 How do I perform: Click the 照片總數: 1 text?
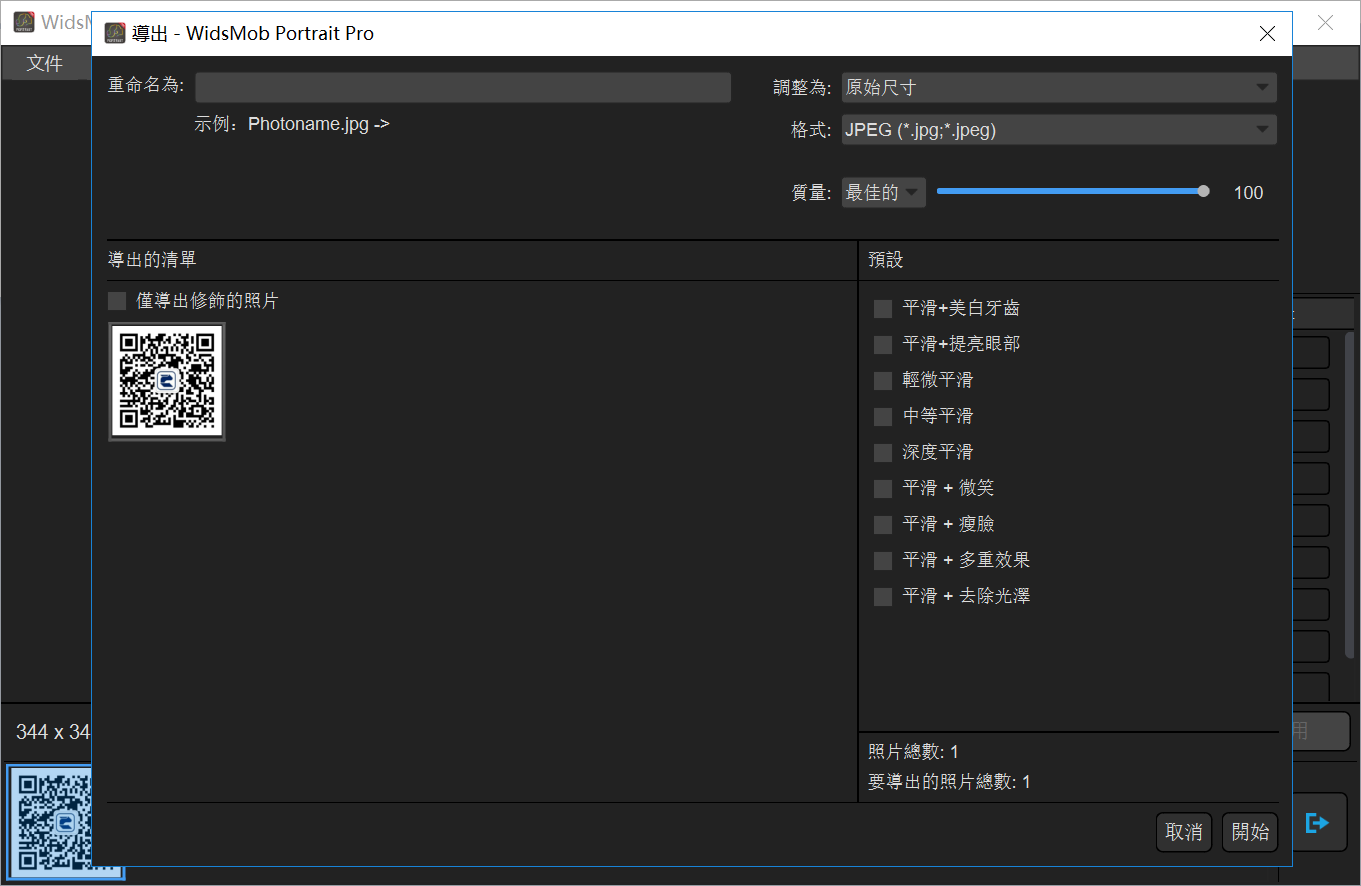pyautogui.click(x=913, y=752)
